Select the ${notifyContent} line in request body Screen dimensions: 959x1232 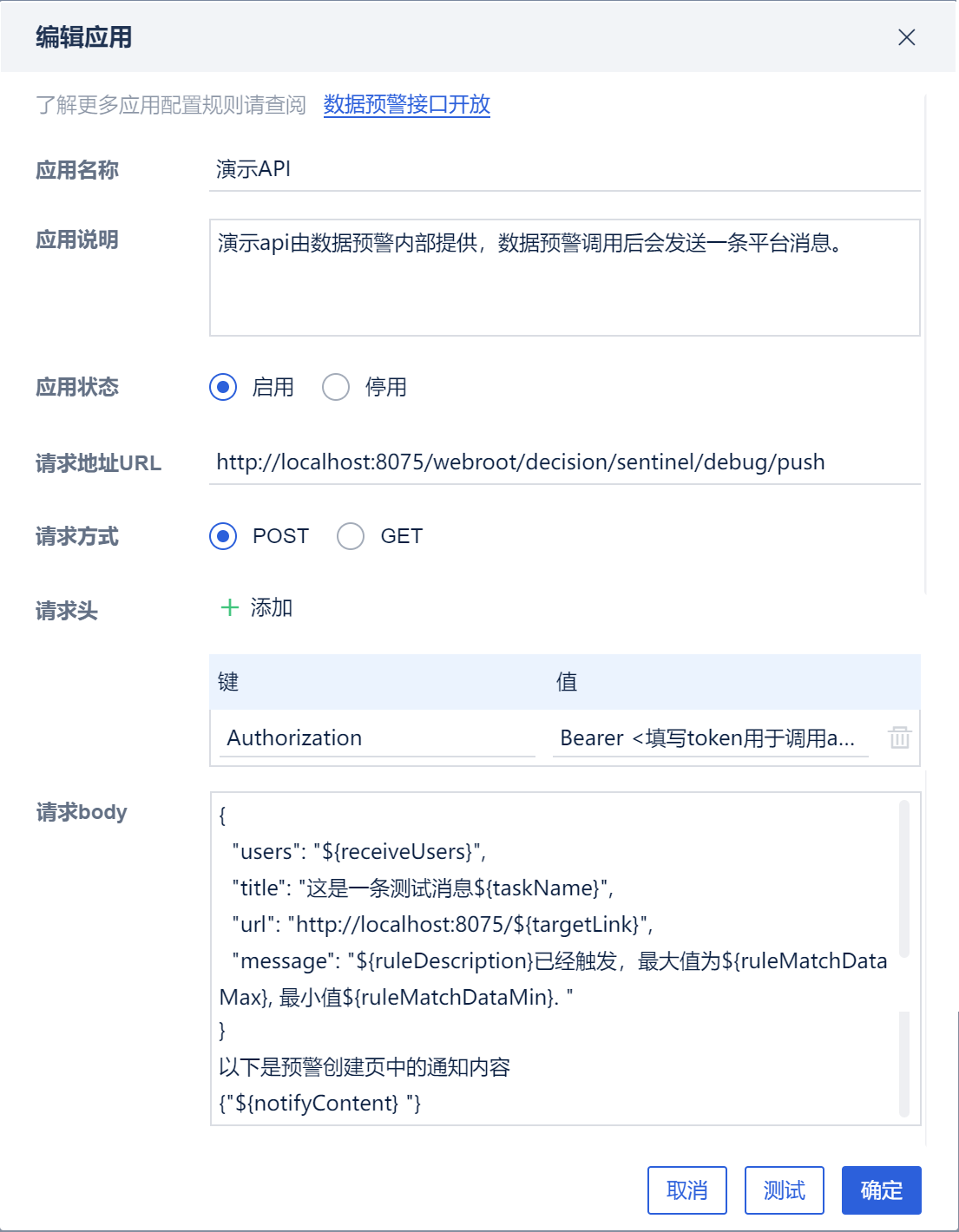(319, 1102)
